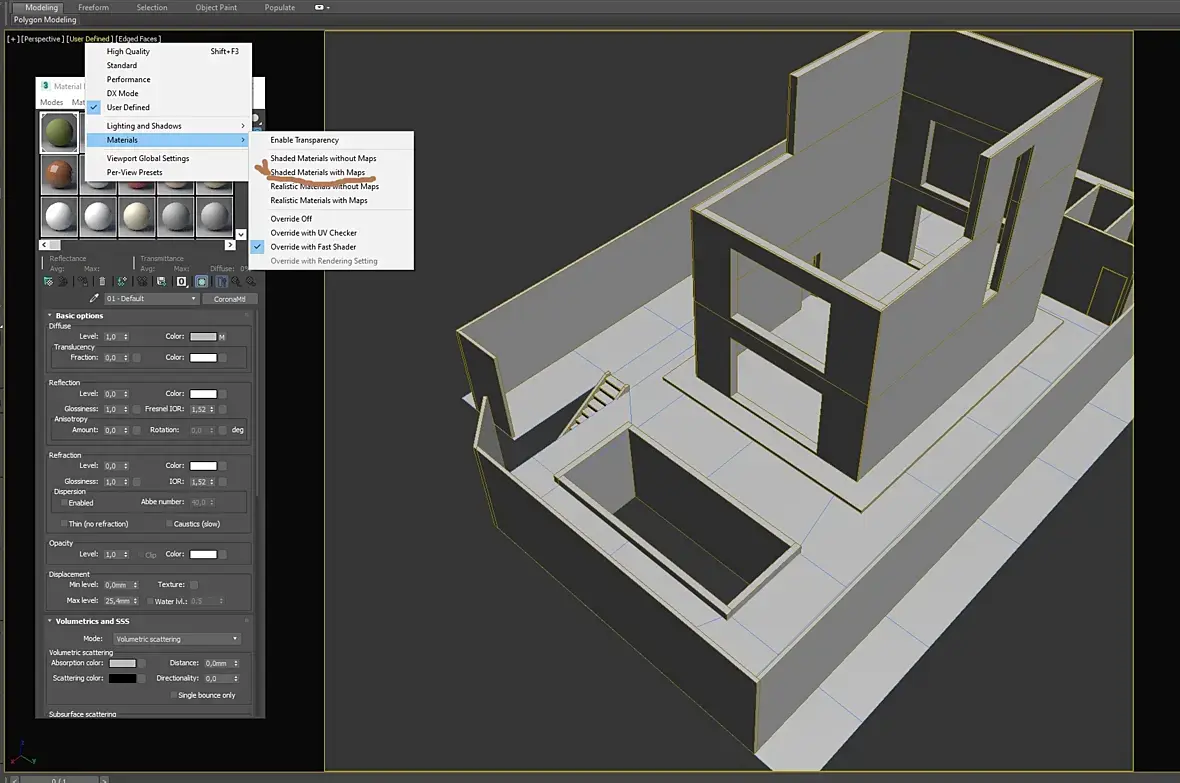Screen dimensions: 1180x783
Task: Click the Reset Map/Material trash icon
Action: coord(102,282)
